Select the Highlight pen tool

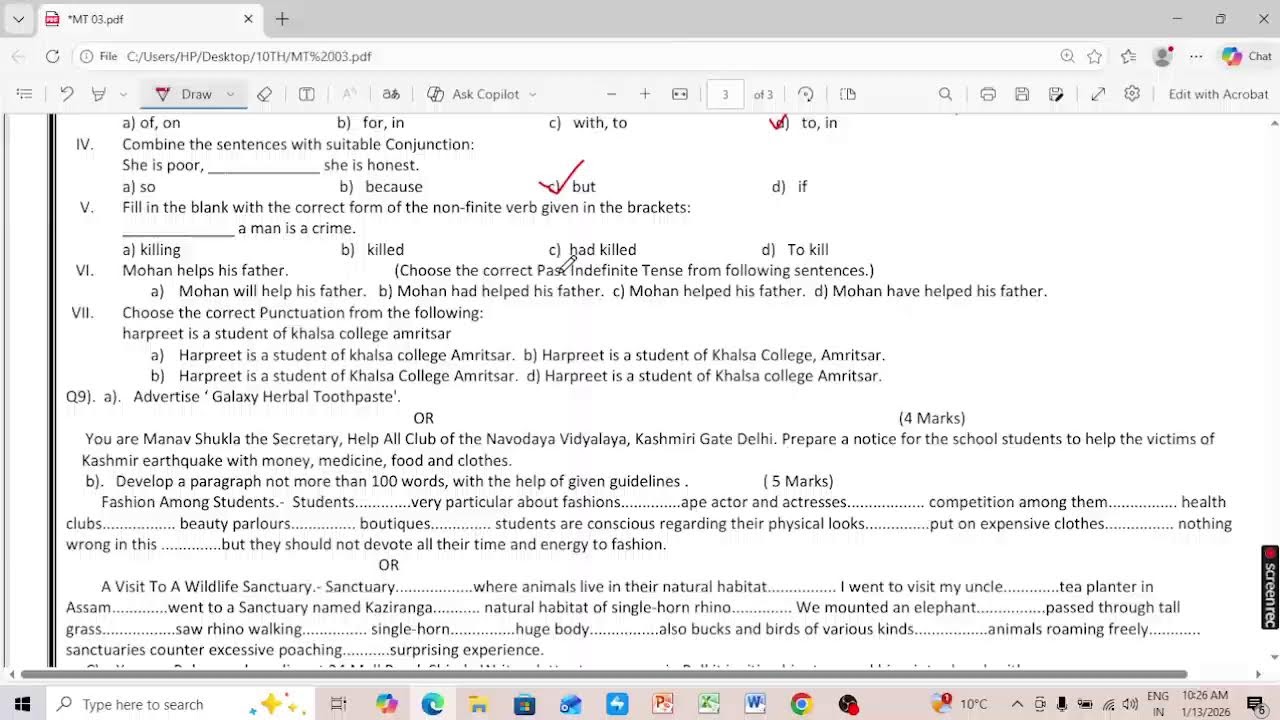[99, 94]
